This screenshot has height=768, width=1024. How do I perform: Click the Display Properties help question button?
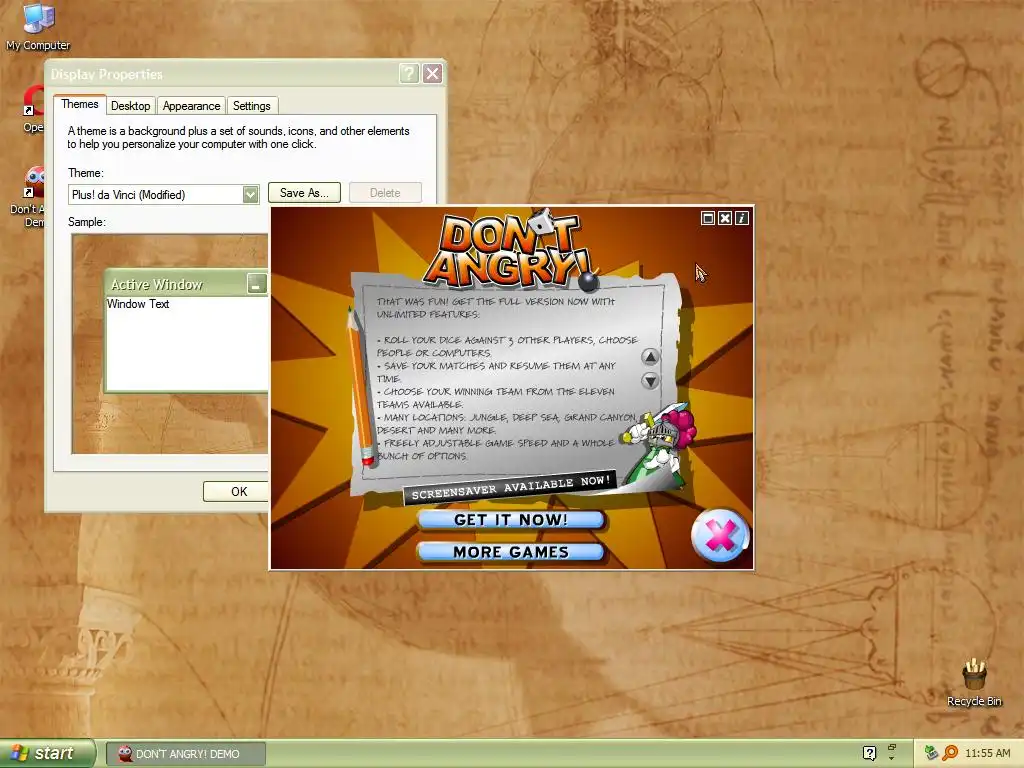pyautogui.click(x=409, y=73)
